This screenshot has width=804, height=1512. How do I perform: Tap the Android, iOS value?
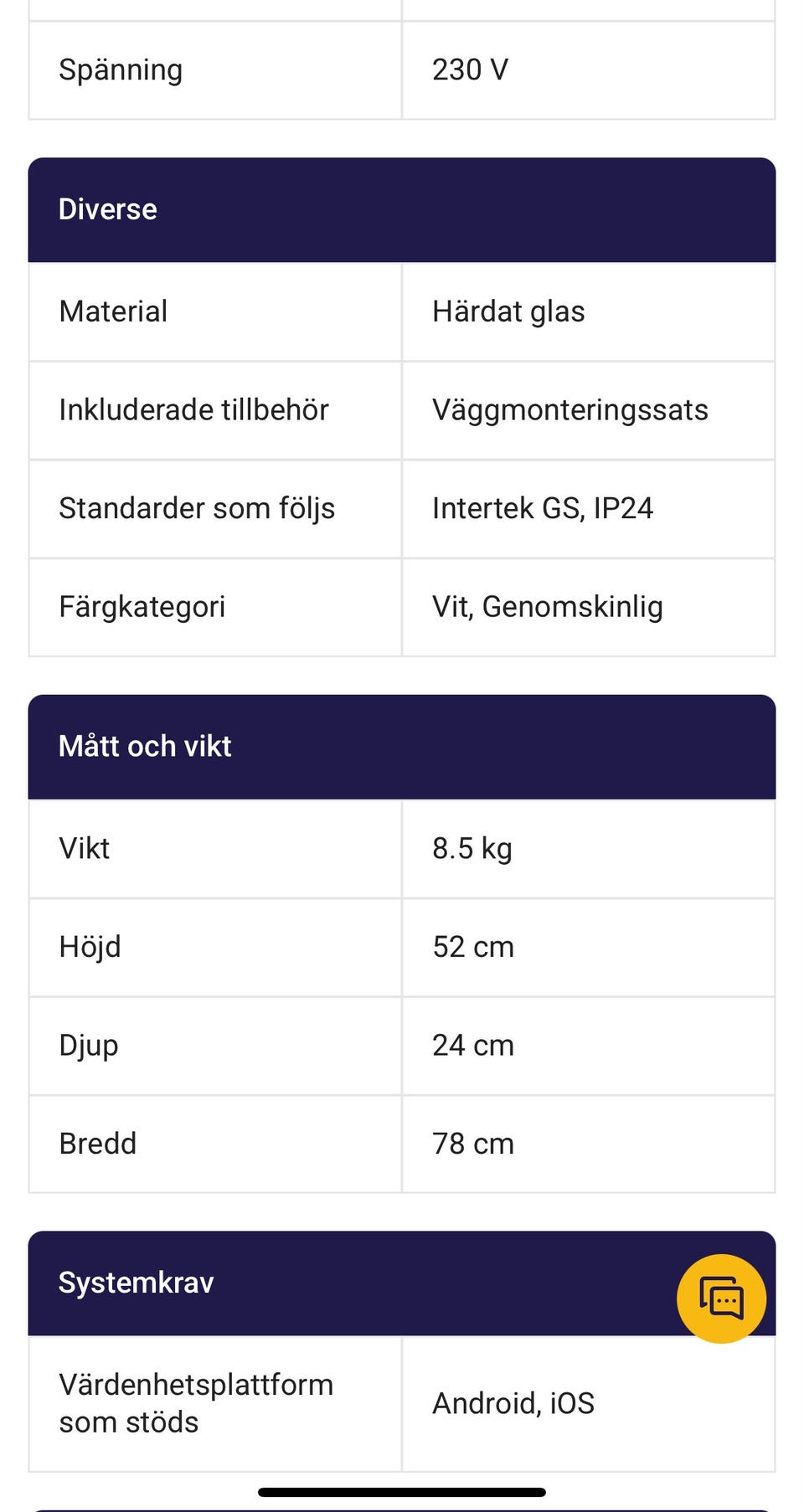[x=513, y=1403]
